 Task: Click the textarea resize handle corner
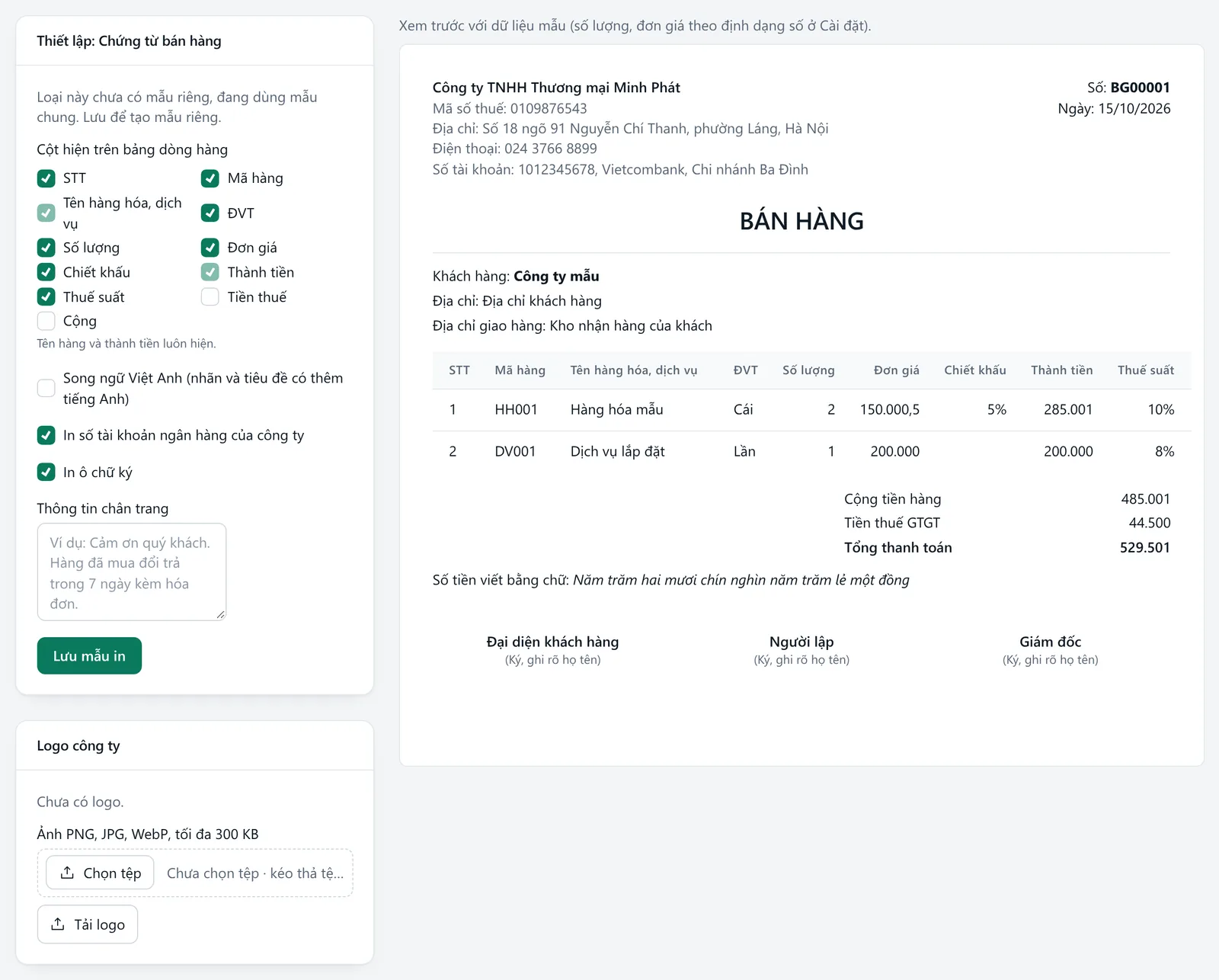click(x=221, y=614)
